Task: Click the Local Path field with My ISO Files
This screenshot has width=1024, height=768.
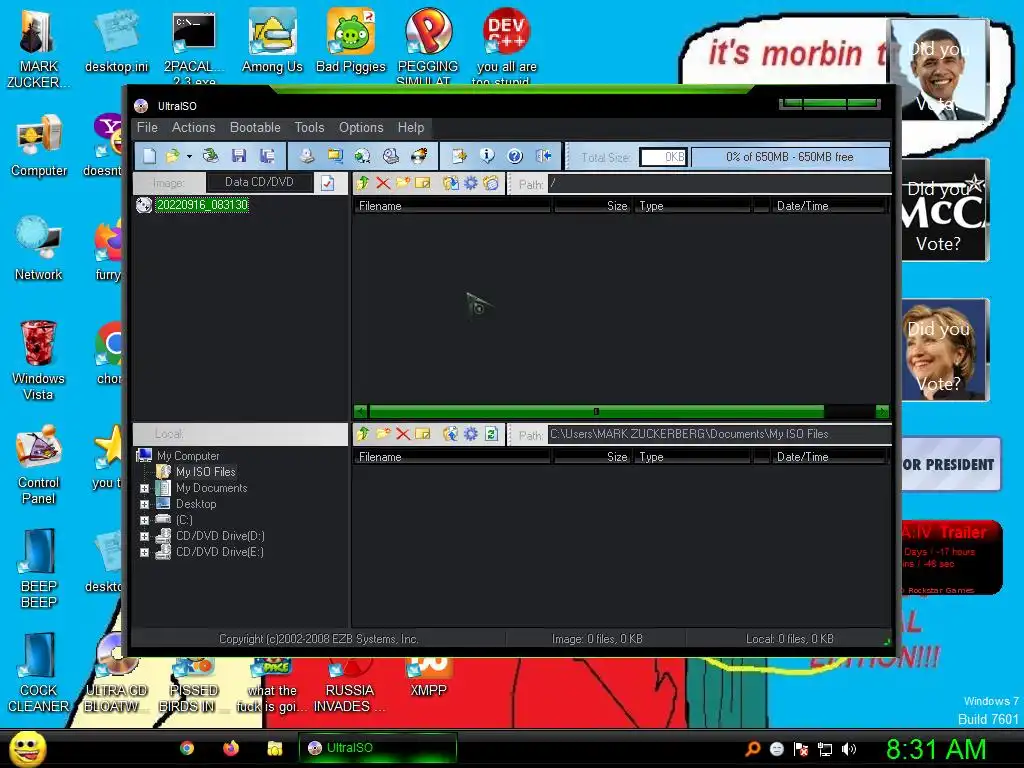Action: tap(718, 434)
